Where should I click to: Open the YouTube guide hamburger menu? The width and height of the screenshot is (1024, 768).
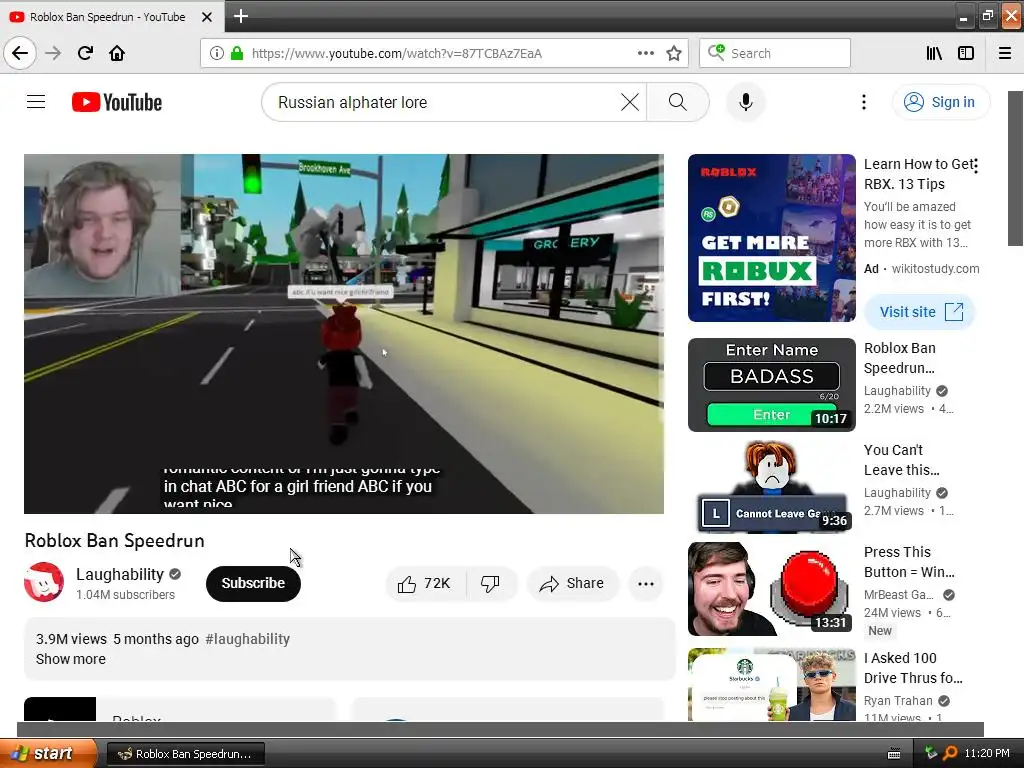[x=36, y=102]
